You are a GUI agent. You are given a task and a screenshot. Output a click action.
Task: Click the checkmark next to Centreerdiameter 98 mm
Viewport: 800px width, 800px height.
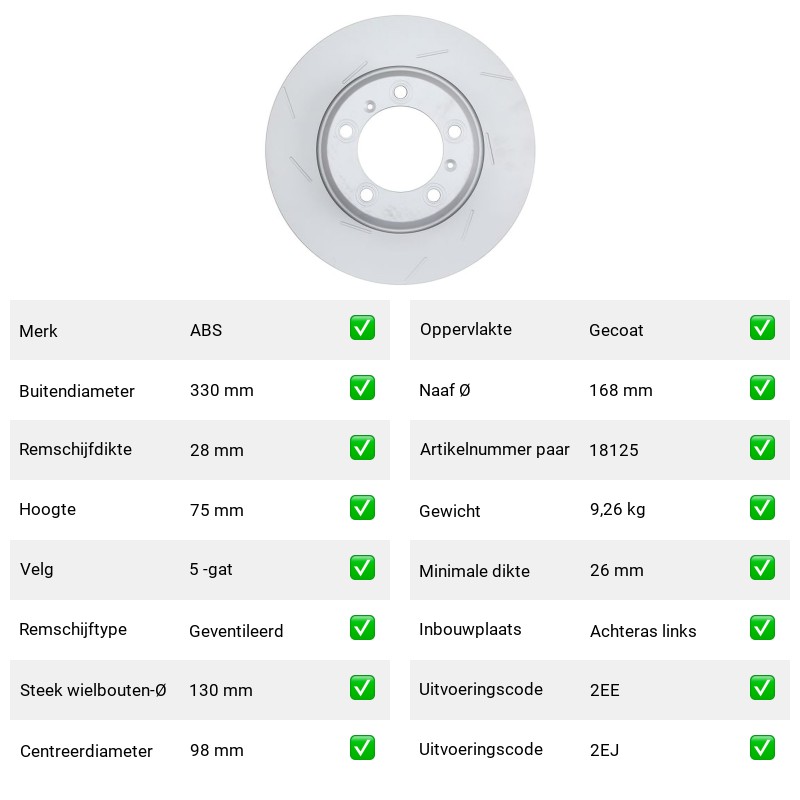click(x=362, y=747)
